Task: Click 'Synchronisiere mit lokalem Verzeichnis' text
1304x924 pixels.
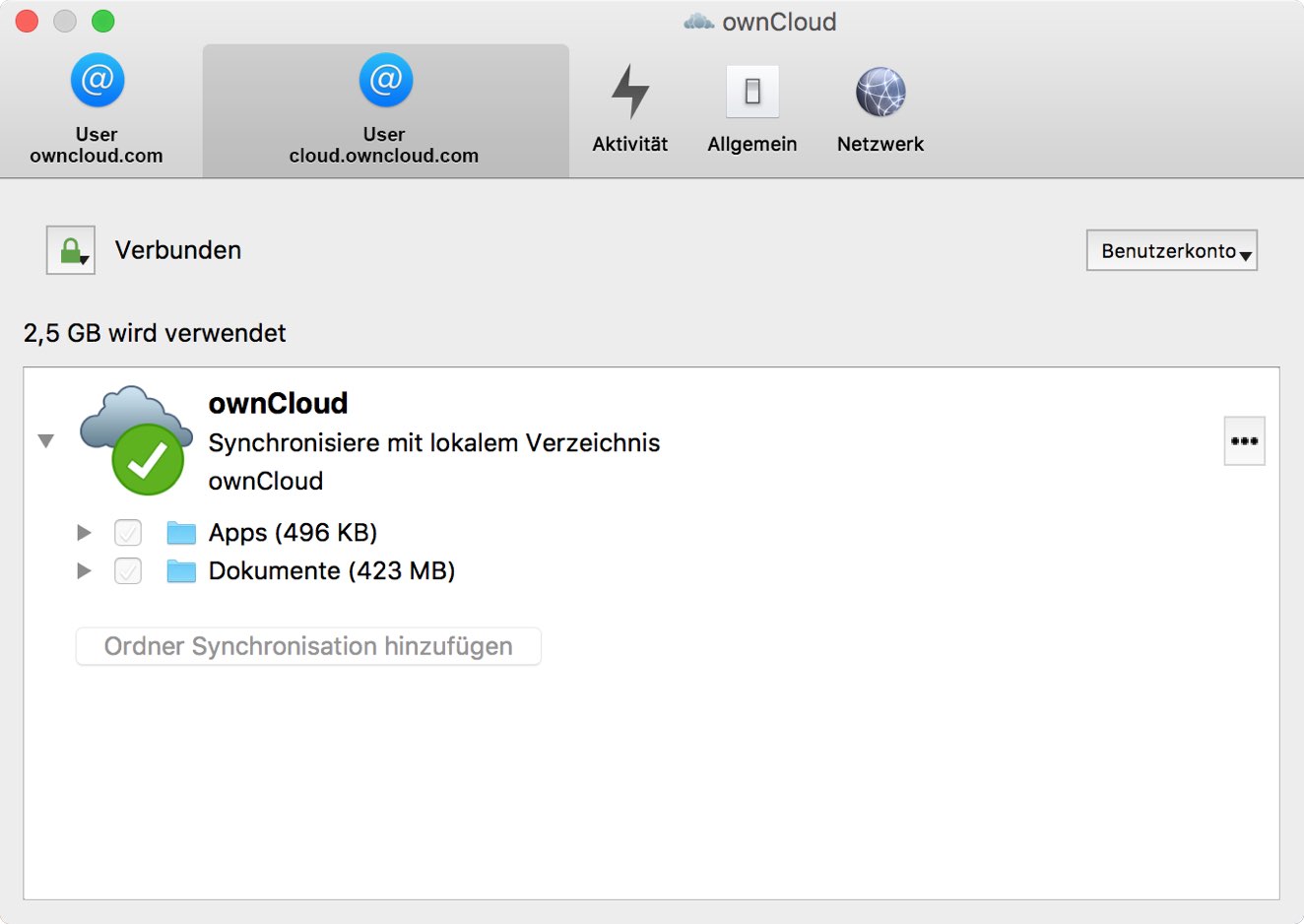Action: tap(434, 443)
